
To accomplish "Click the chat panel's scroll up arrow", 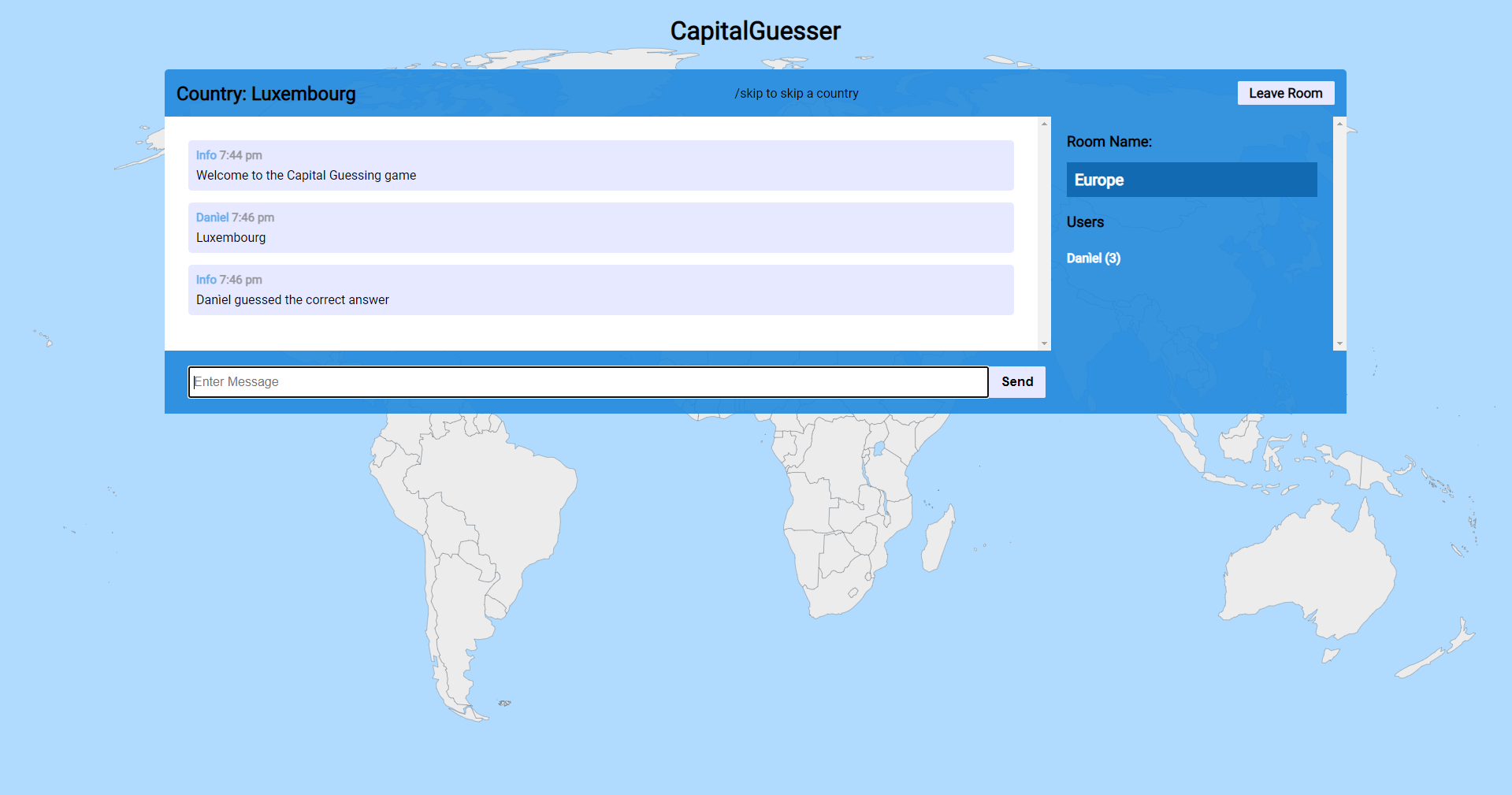I will click(x=1044, y=124).
